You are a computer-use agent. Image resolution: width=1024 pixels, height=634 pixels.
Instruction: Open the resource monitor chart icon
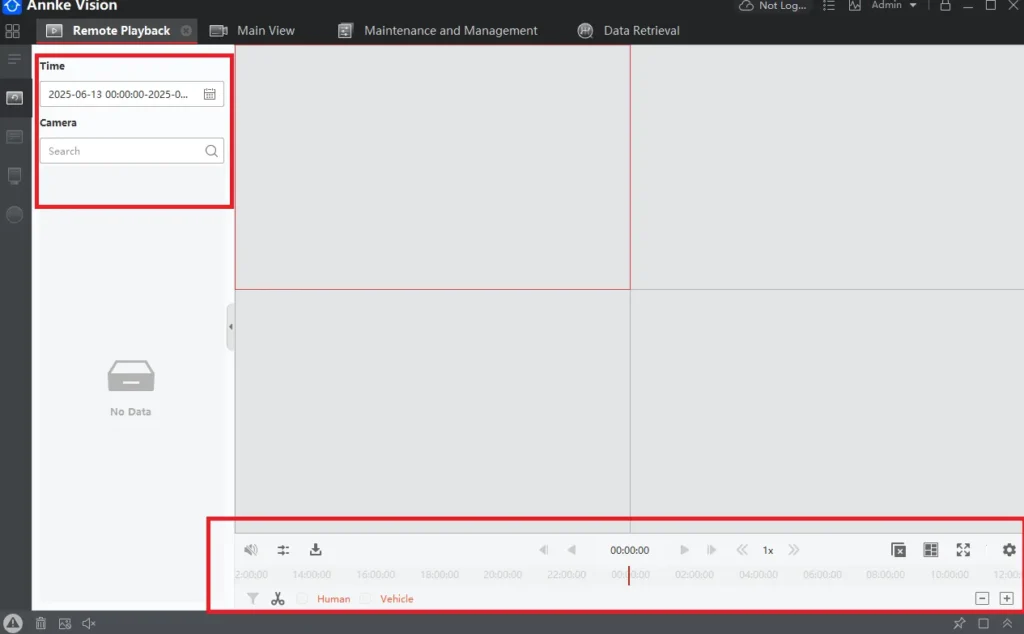pyautogui.click(x=854, y=5)
